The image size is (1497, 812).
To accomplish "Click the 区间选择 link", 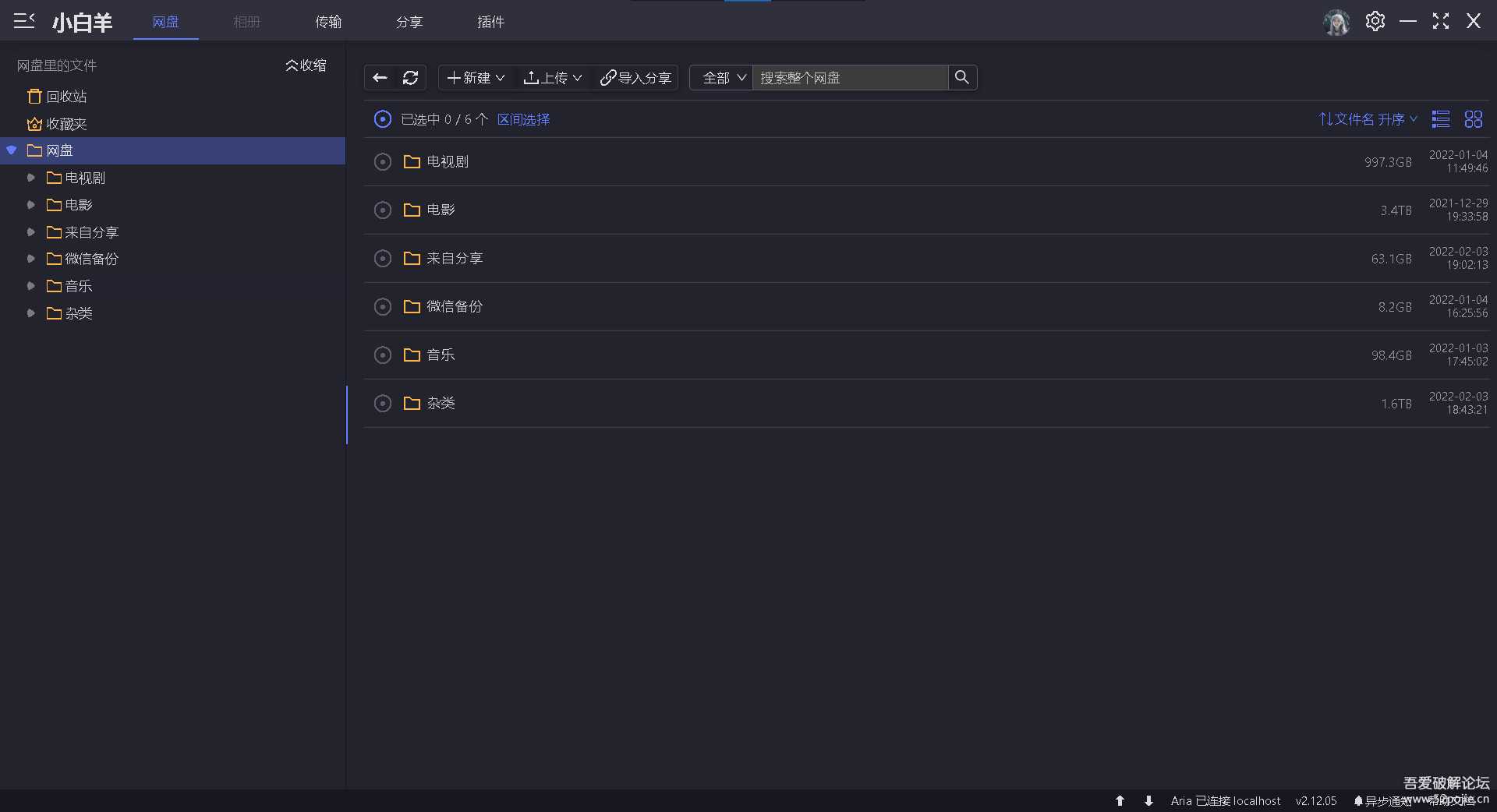I will [523, 119].
